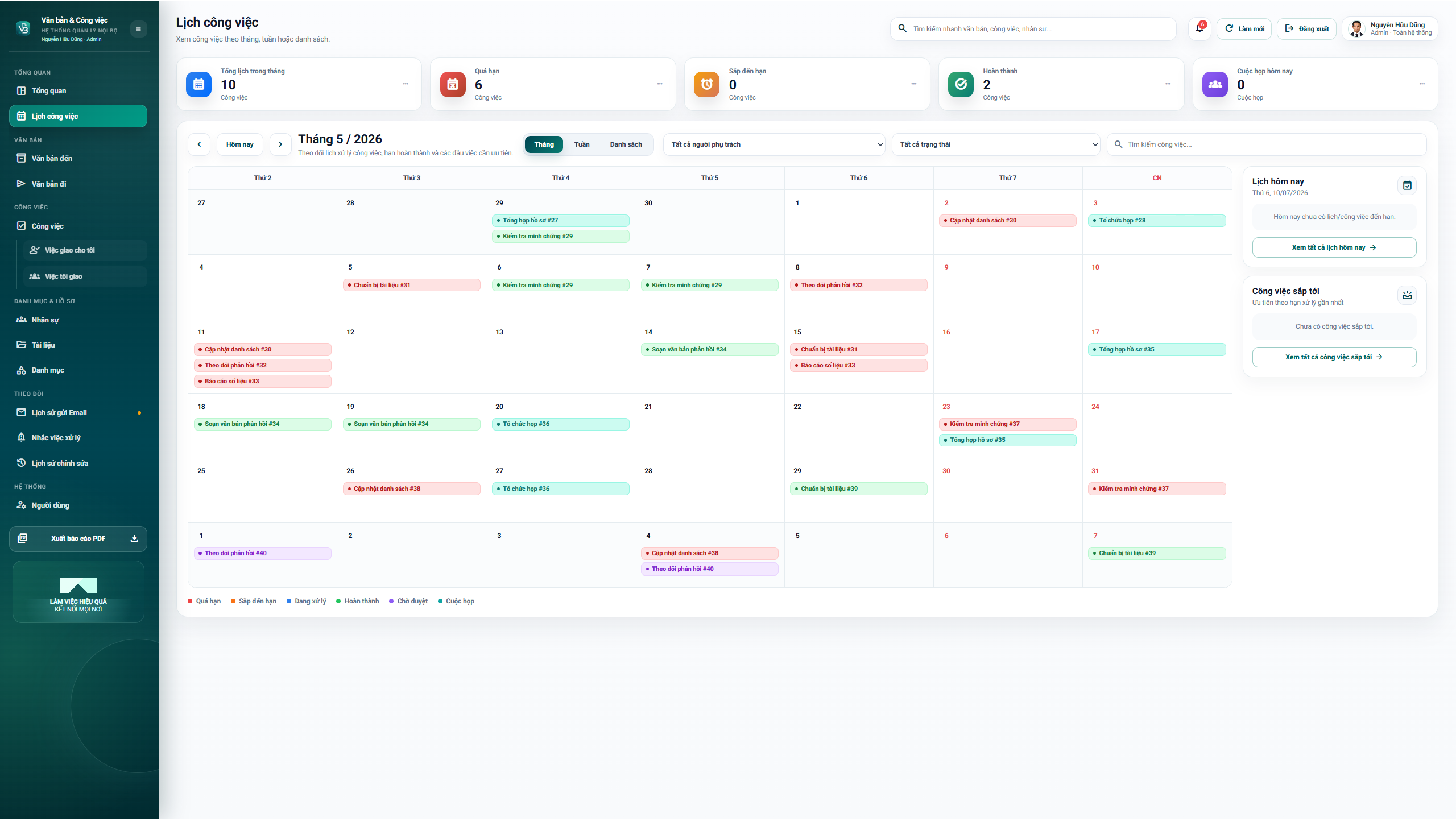Open Người dùng in sidebar
The width and height of the screenshot is (1456, 819).
tap(78, 505)
